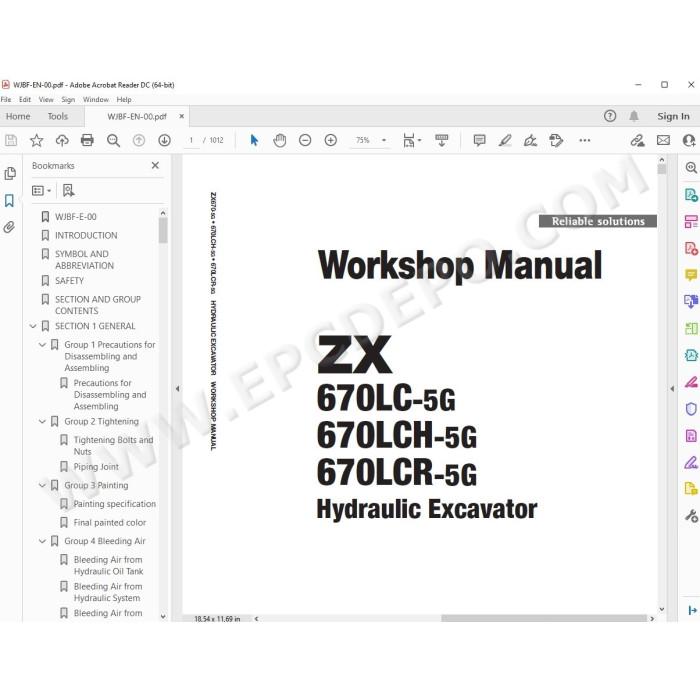The image size is (700, 700).
Task: Open the Sign document tool
Action: 530,141
